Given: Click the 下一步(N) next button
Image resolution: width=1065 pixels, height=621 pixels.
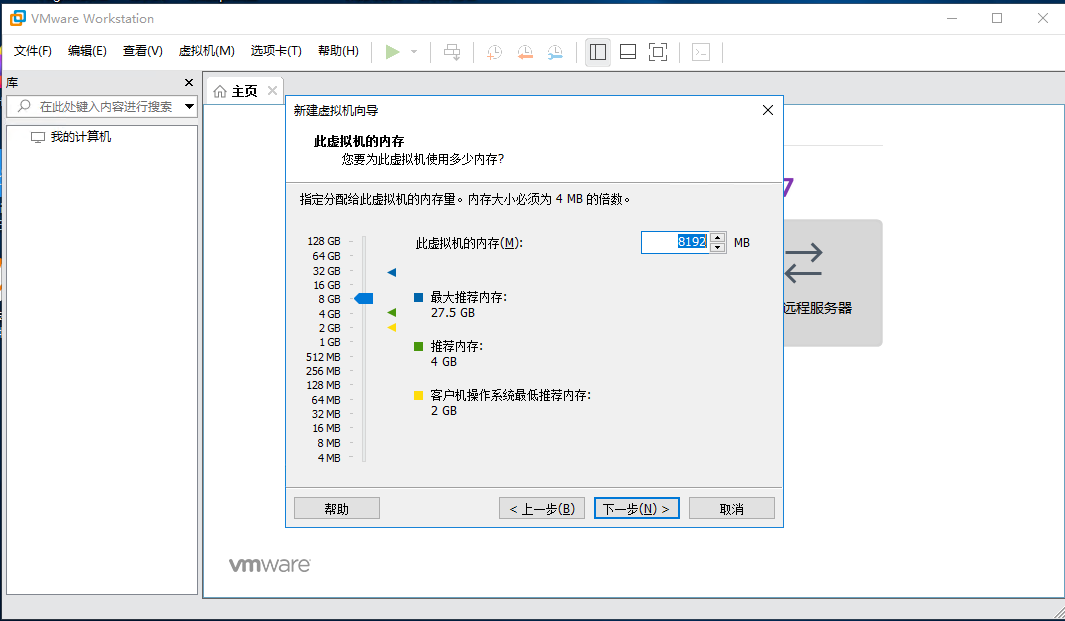Looking at the screenshot, I should pos(636,508).
